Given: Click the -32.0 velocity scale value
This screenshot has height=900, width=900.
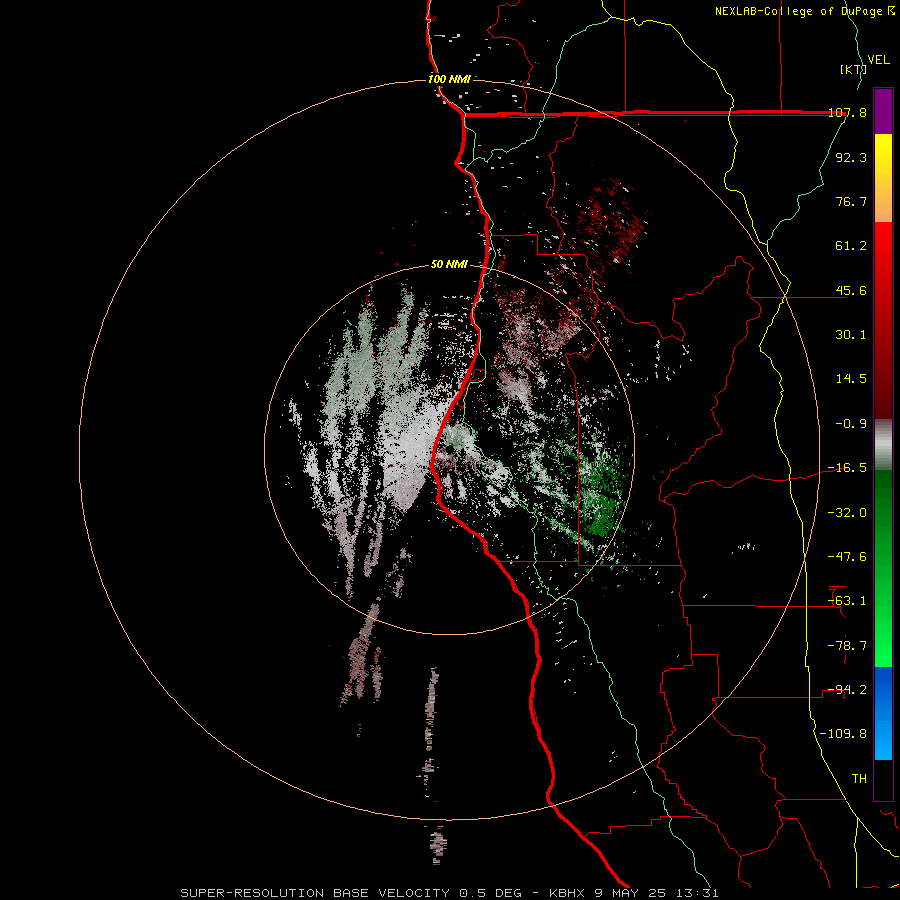Looking at the screenshot, I should [847, 513].
